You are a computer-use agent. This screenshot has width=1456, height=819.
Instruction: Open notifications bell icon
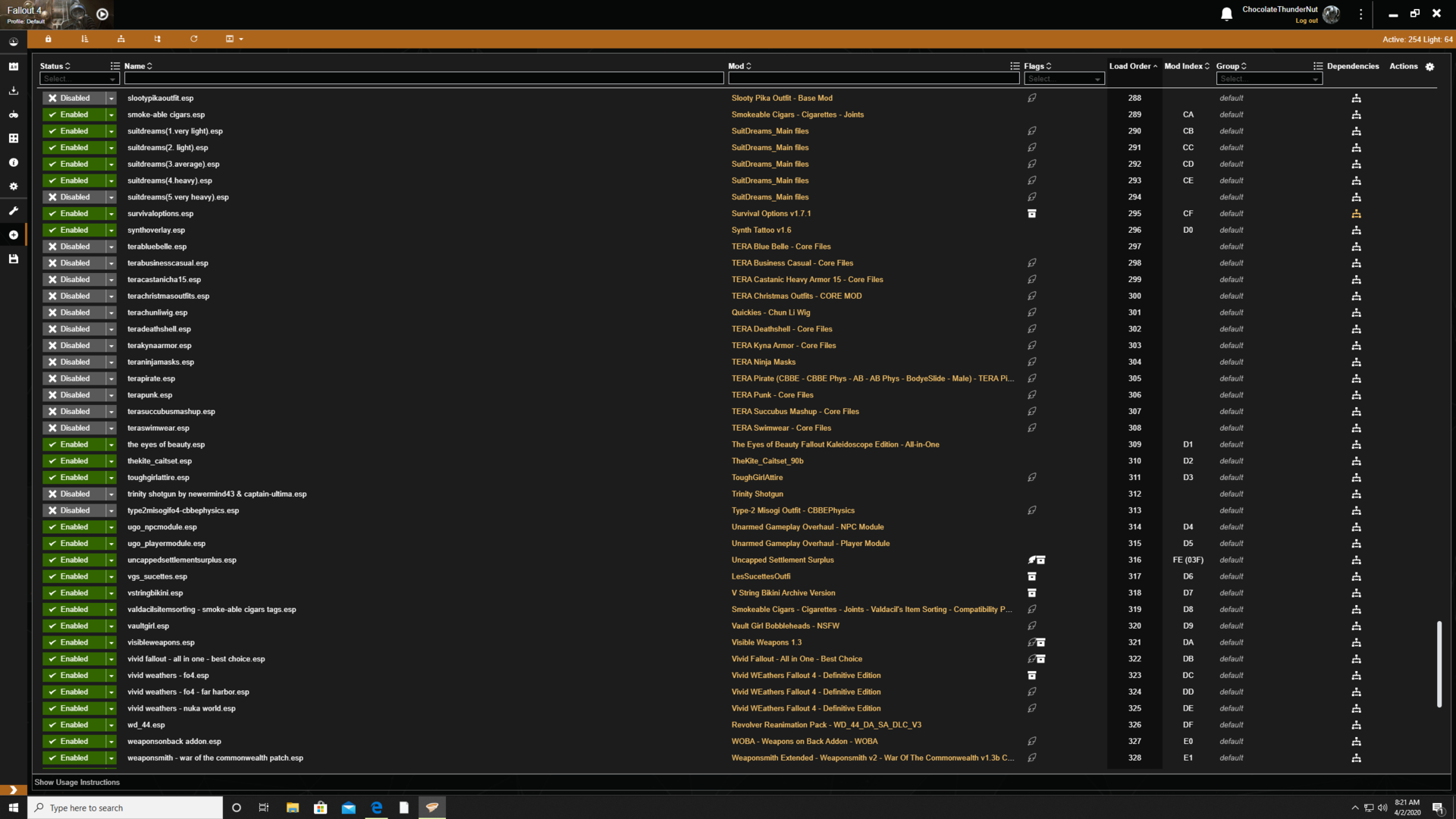[1226, 14]
